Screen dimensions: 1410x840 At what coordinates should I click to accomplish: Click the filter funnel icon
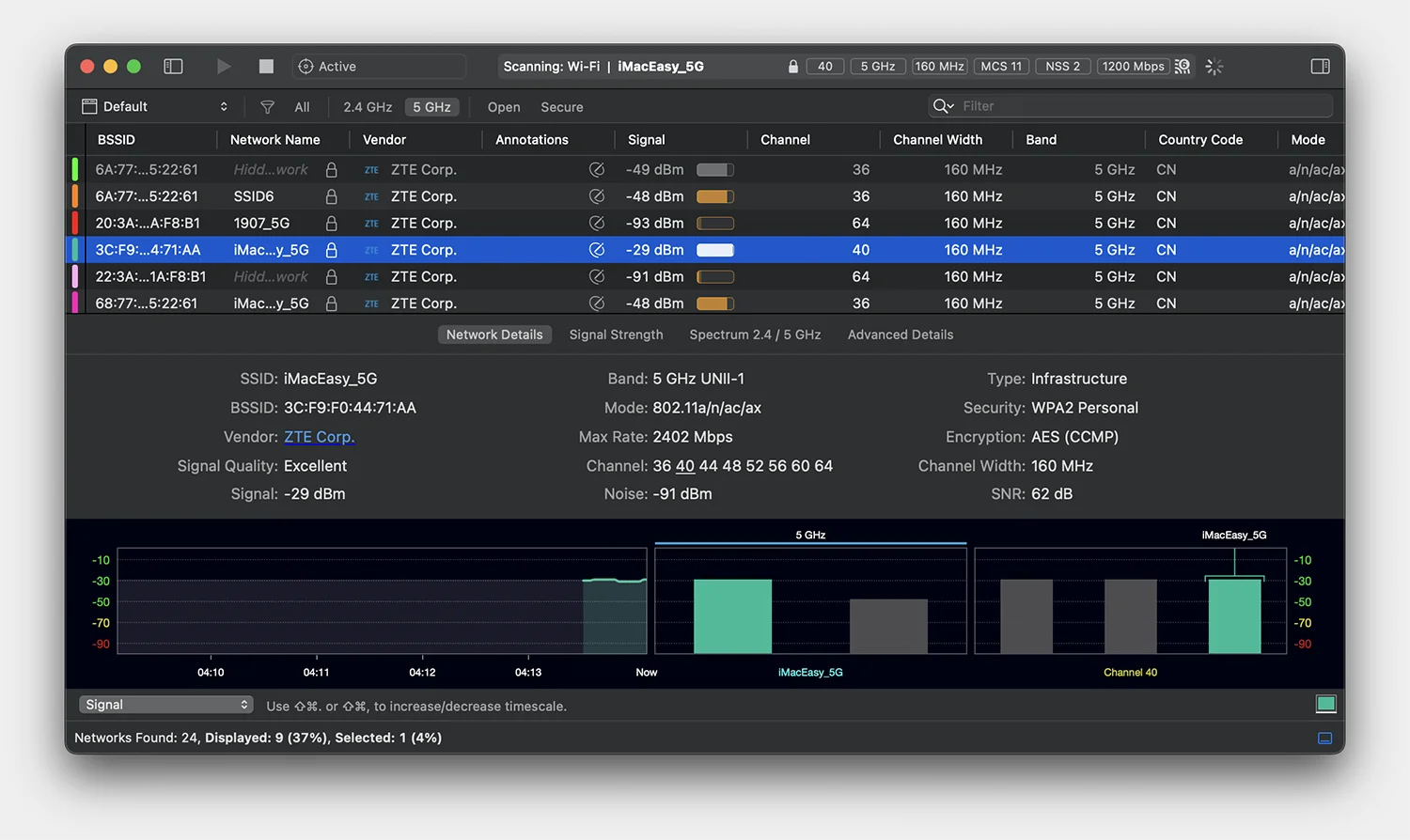pos(267,107)
